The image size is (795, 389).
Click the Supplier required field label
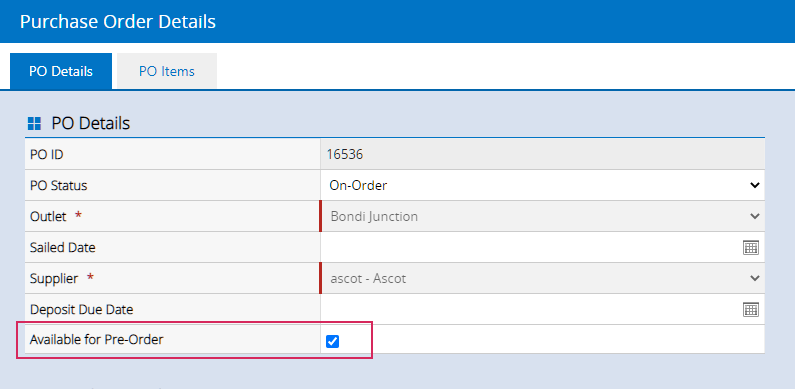pos(61,278)
